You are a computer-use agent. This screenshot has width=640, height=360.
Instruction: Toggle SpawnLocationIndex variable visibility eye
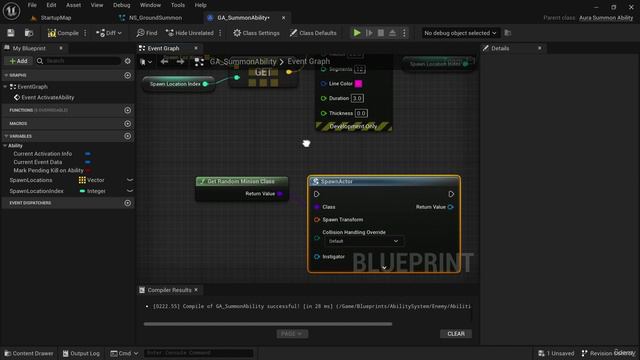point(129,191)
